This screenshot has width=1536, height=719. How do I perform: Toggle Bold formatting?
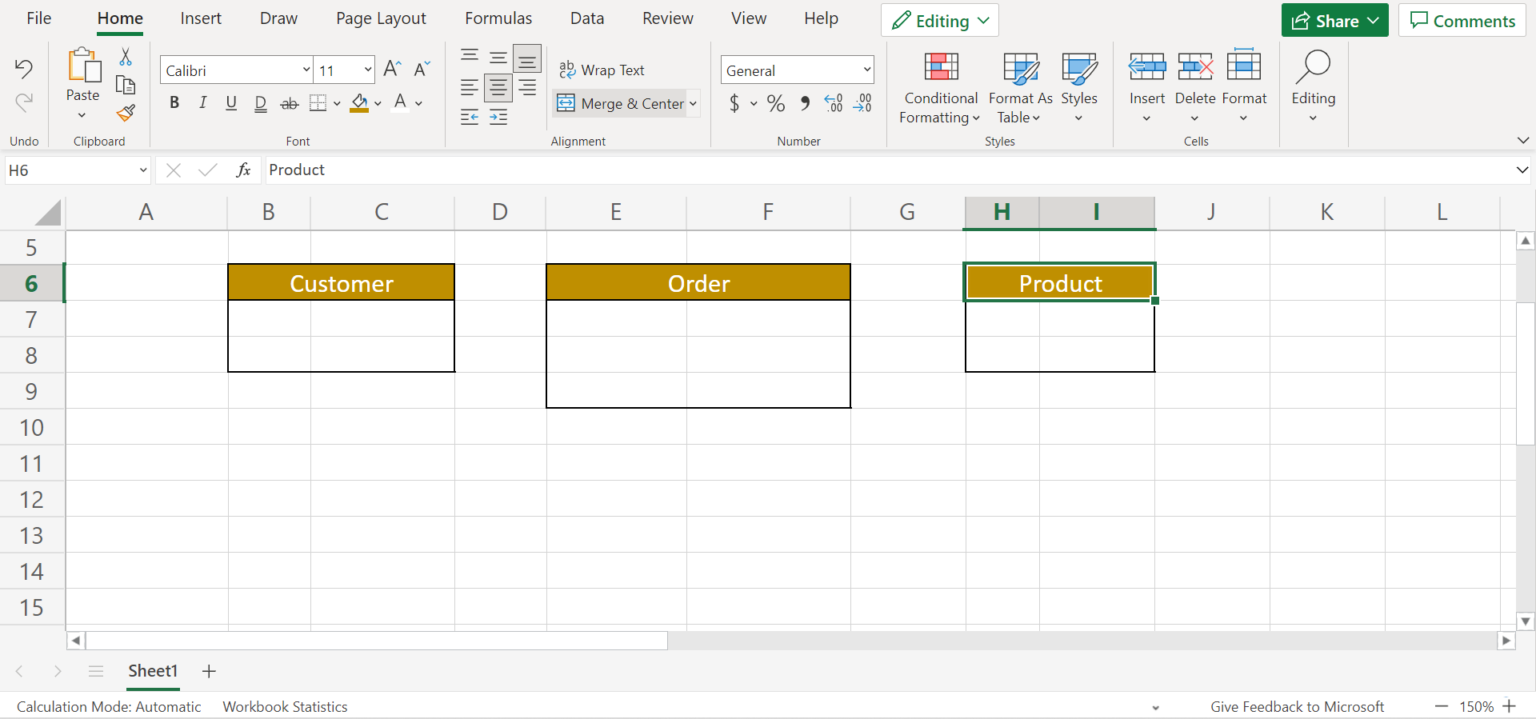(x=174, y=103)
